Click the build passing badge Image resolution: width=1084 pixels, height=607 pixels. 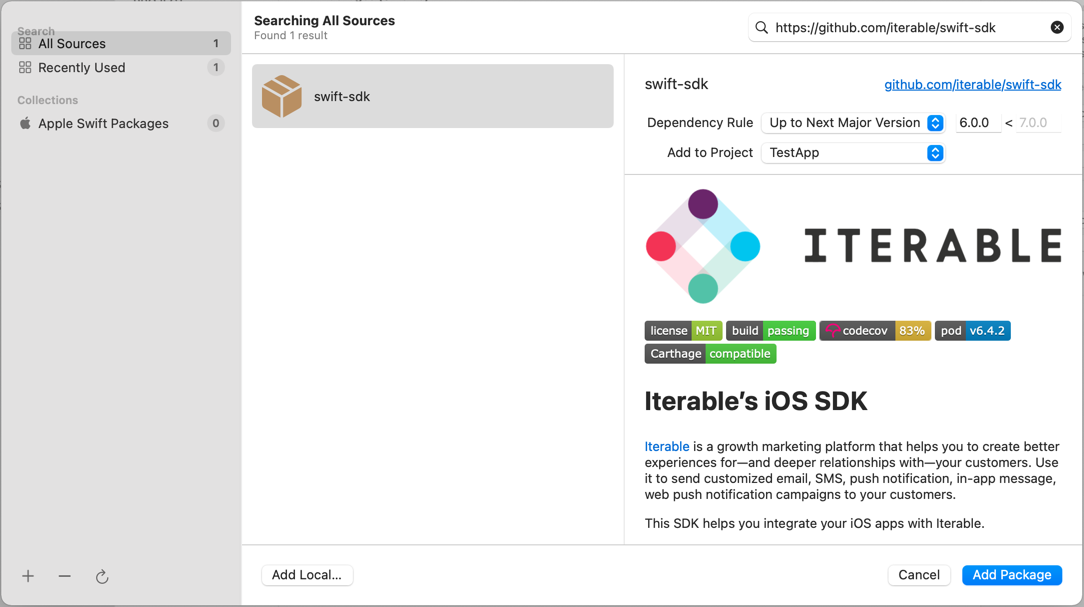tap(771, 330)
